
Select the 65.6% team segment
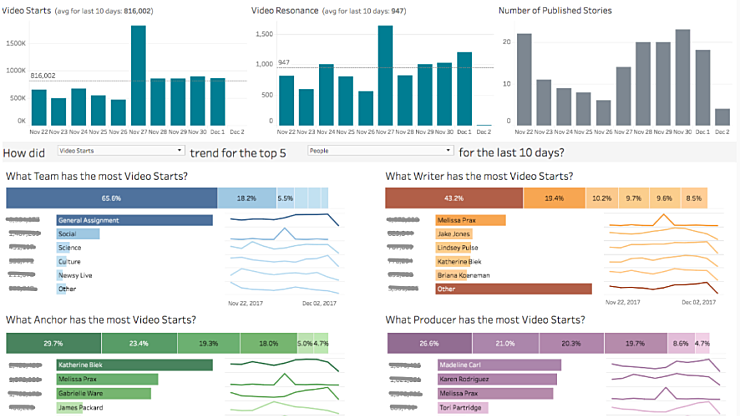(111, 199)
